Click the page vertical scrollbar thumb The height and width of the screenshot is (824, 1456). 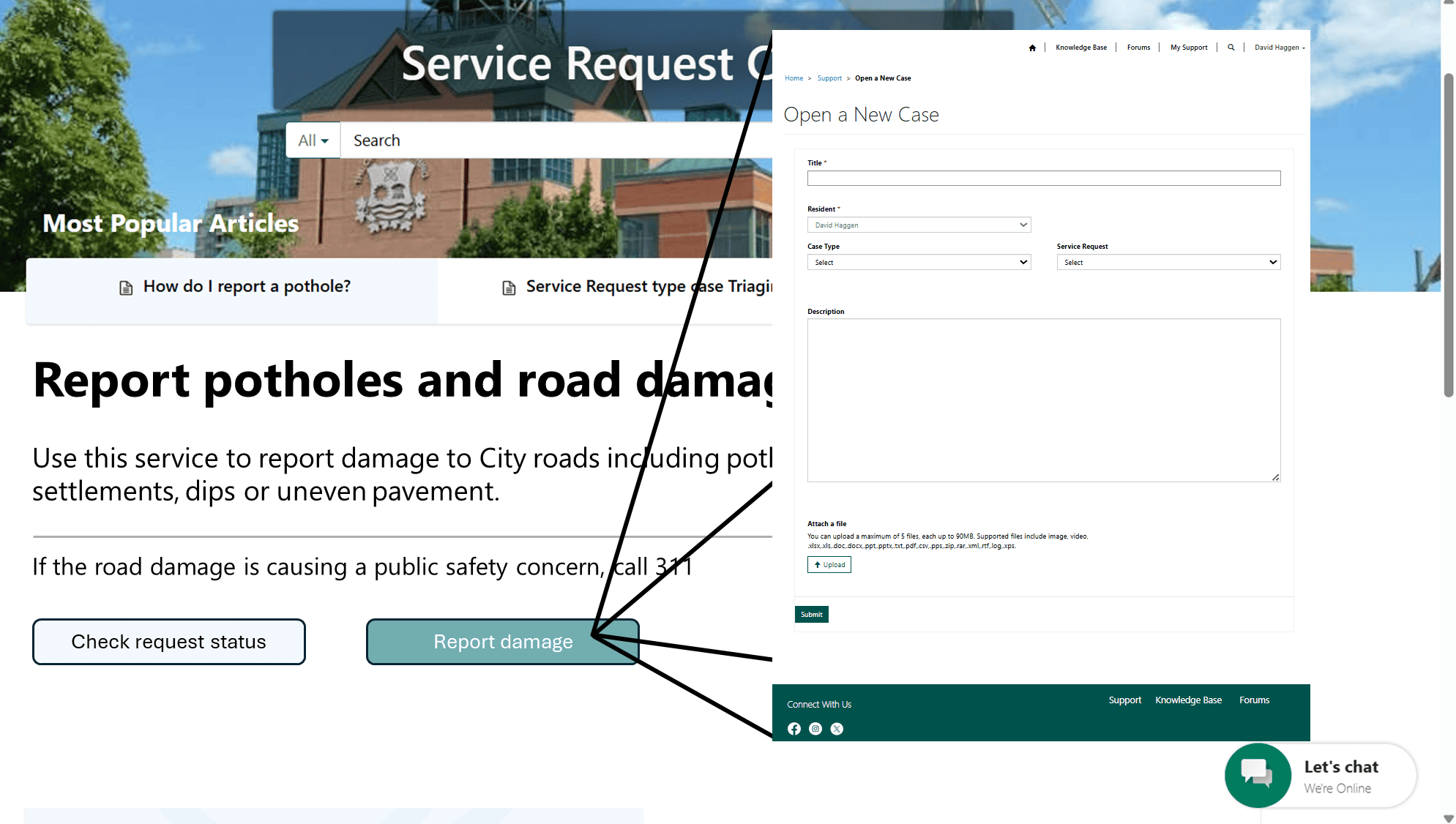pyautogui.click(x=1448, y=234)
